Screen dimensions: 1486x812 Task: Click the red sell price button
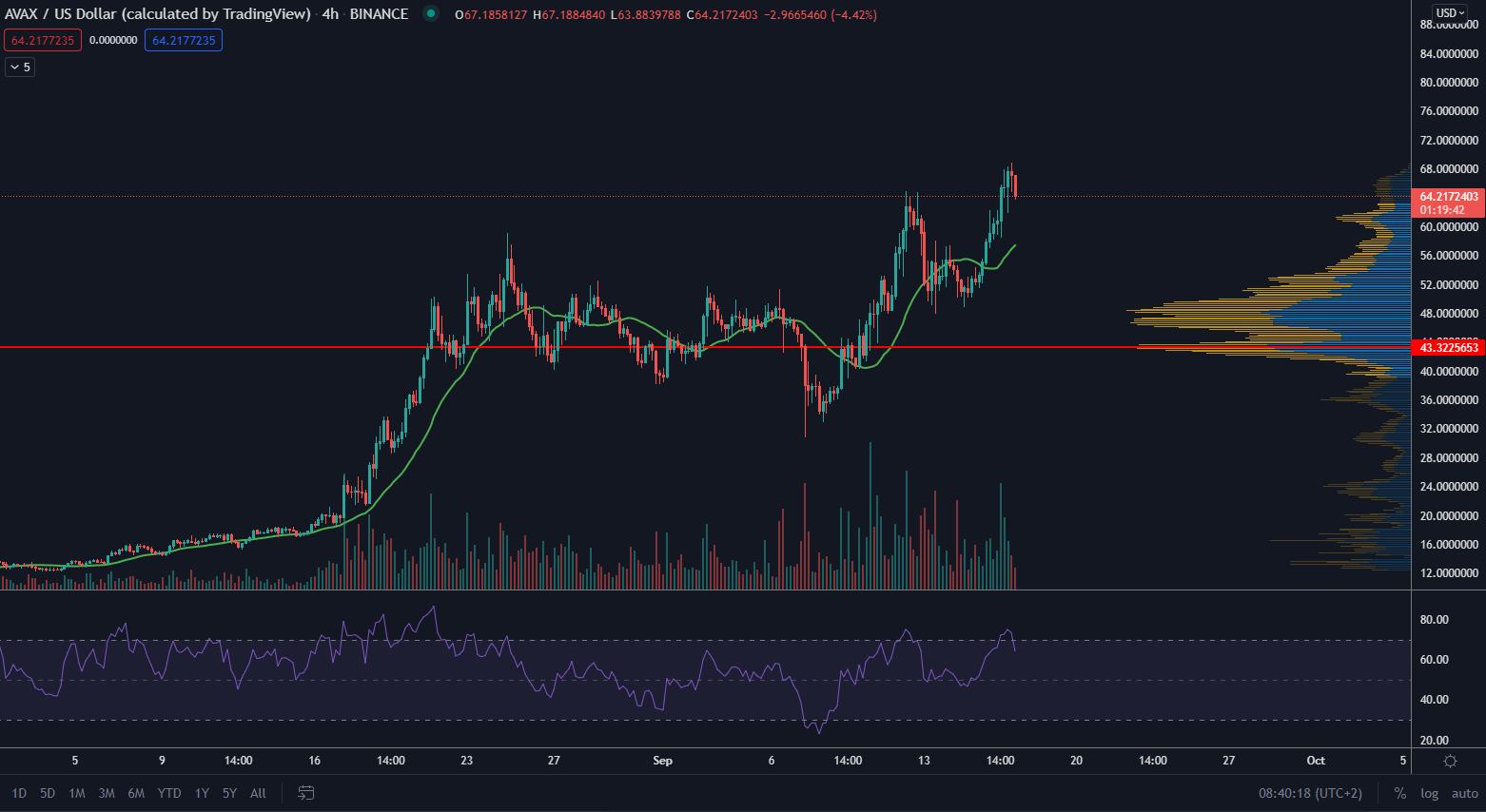(43, 40)
